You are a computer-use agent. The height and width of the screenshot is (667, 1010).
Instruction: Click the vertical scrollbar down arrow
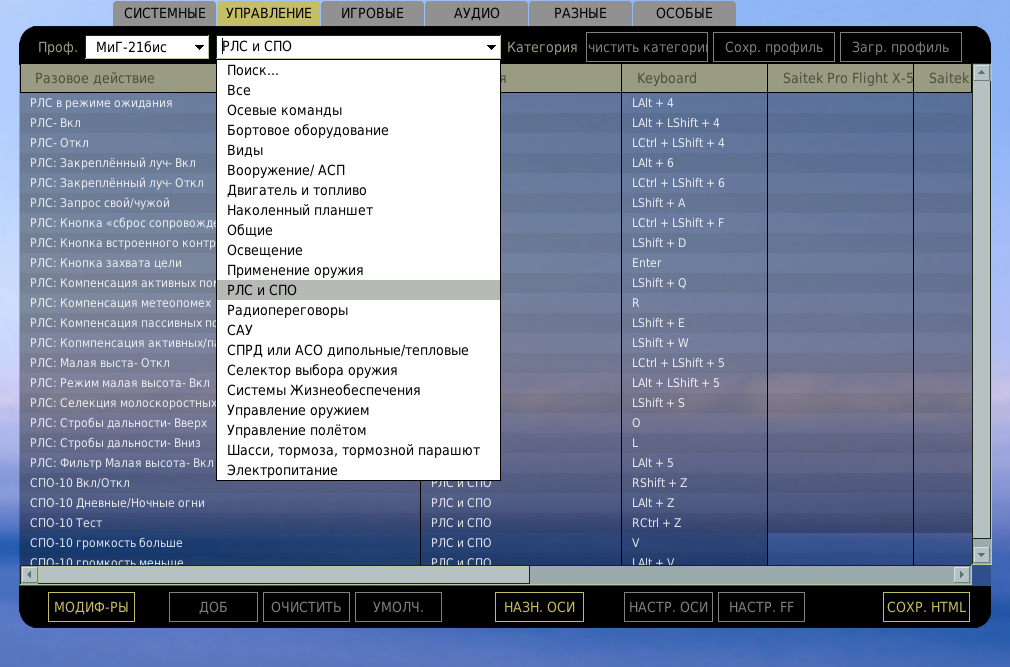point(981,554)
